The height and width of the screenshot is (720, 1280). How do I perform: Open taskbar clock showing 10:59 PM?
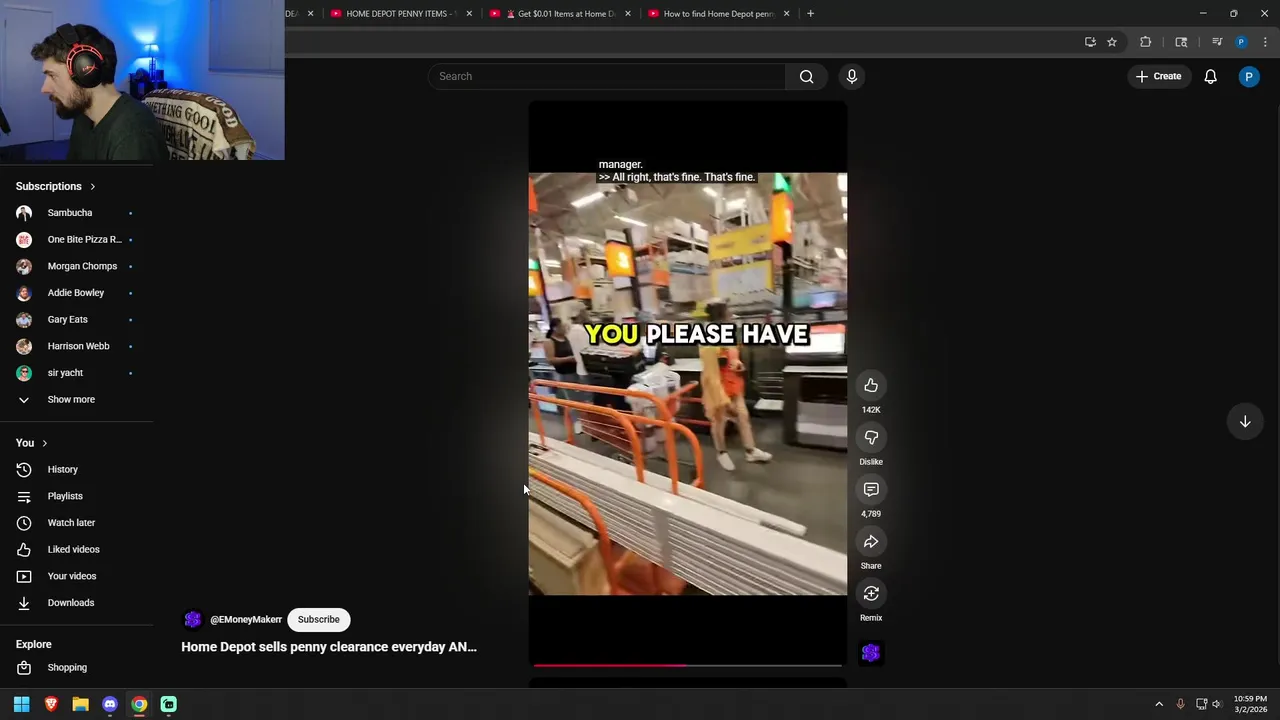coord(1250,704)
